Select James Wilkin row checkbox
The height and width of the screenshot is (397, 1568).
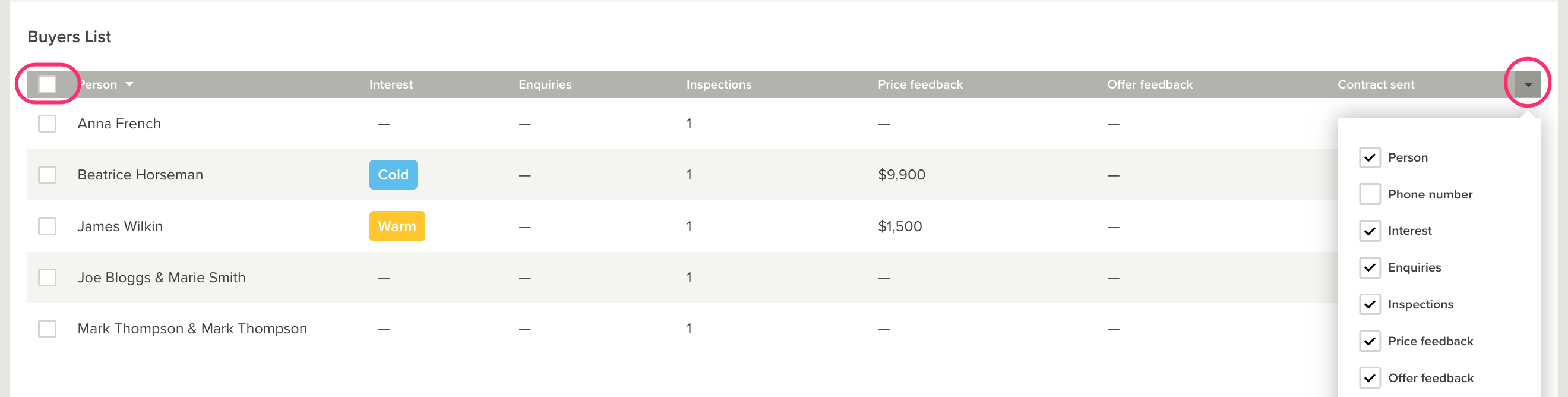[47, 226]
